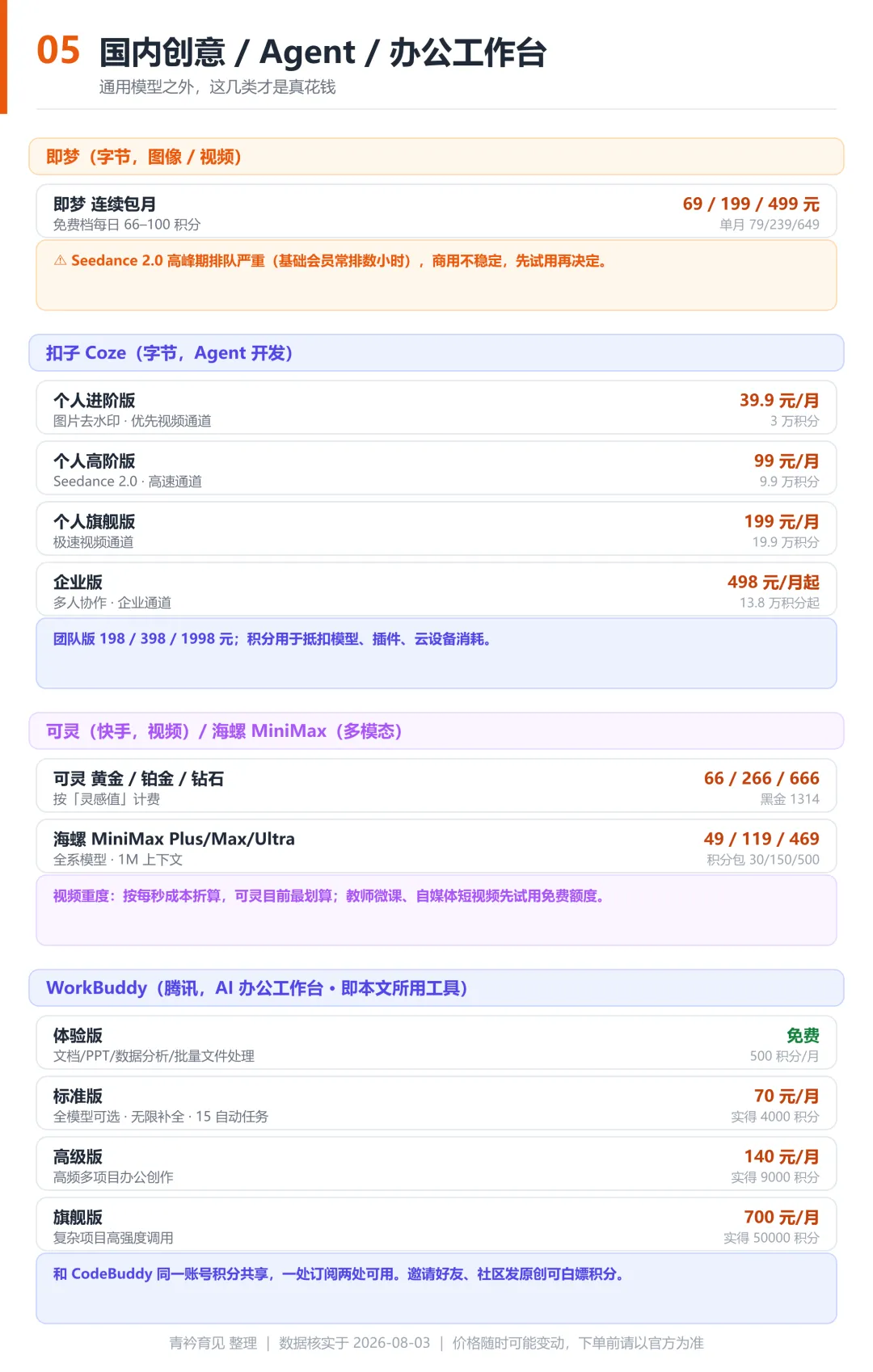This screenshot has height=1372, width=873.
Task: Click the 企业版 plan name
Action: [78, 583]
